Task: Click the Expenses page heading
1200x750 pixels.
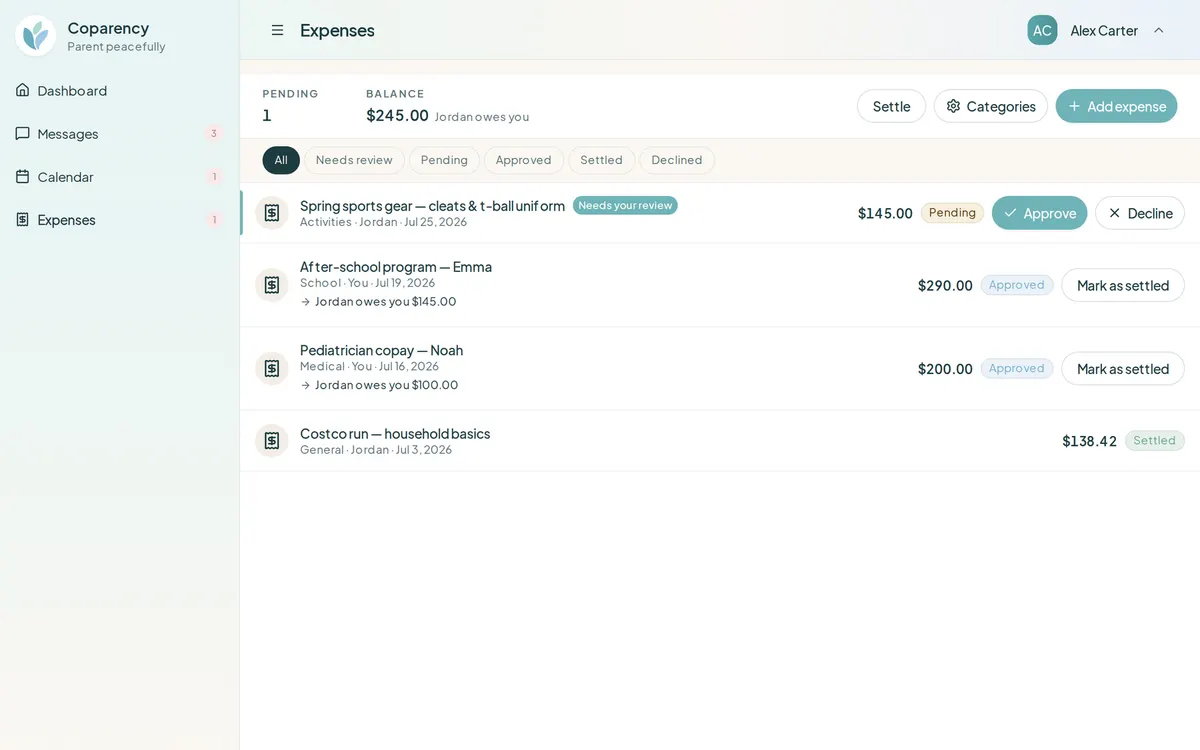Action: point(337,30)
